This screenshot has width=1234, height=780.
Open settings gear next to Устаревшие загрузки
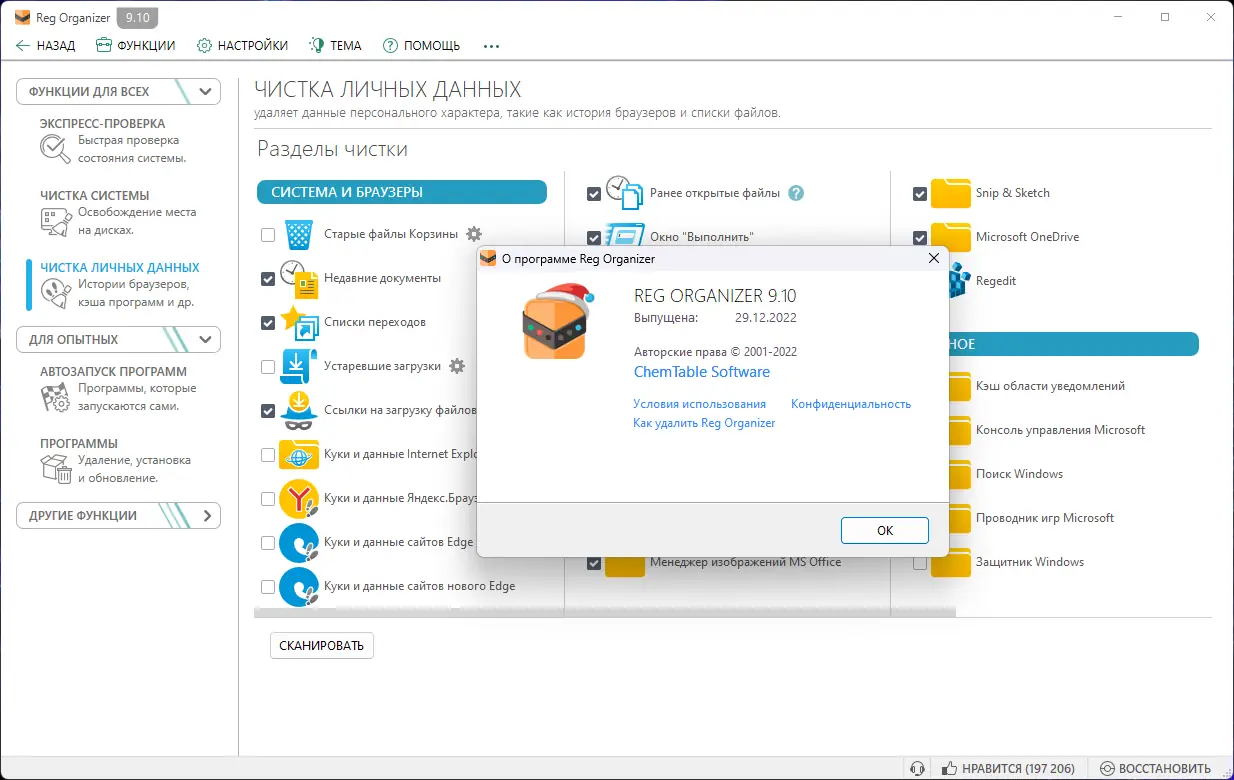(x=457, y=366)
